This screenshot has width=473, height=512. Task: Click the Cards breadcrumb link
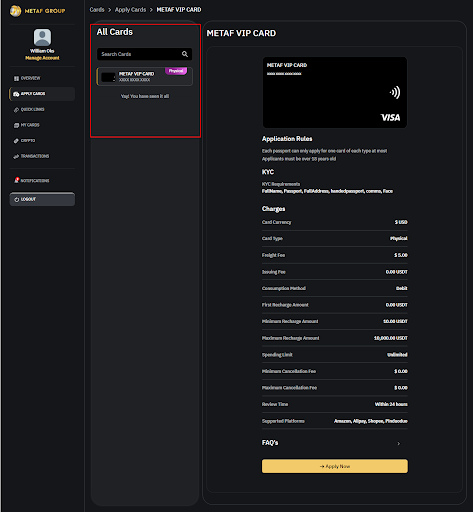[x=97, y=10]
